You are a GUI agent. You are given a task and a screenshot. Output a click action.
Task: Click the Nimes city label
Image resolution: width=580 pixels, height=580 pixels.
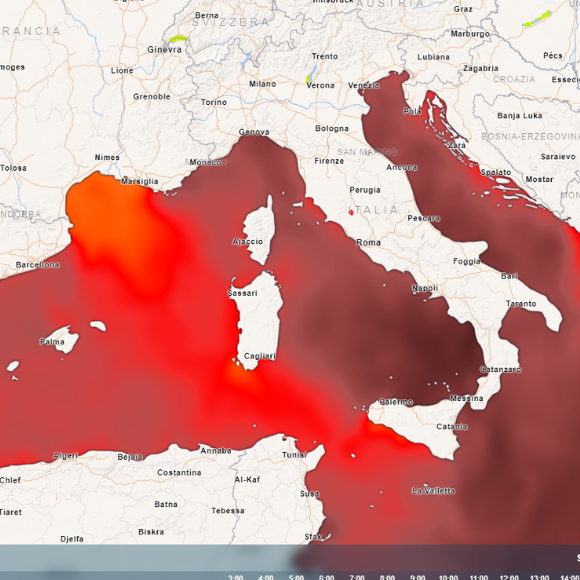click(107, 158)
